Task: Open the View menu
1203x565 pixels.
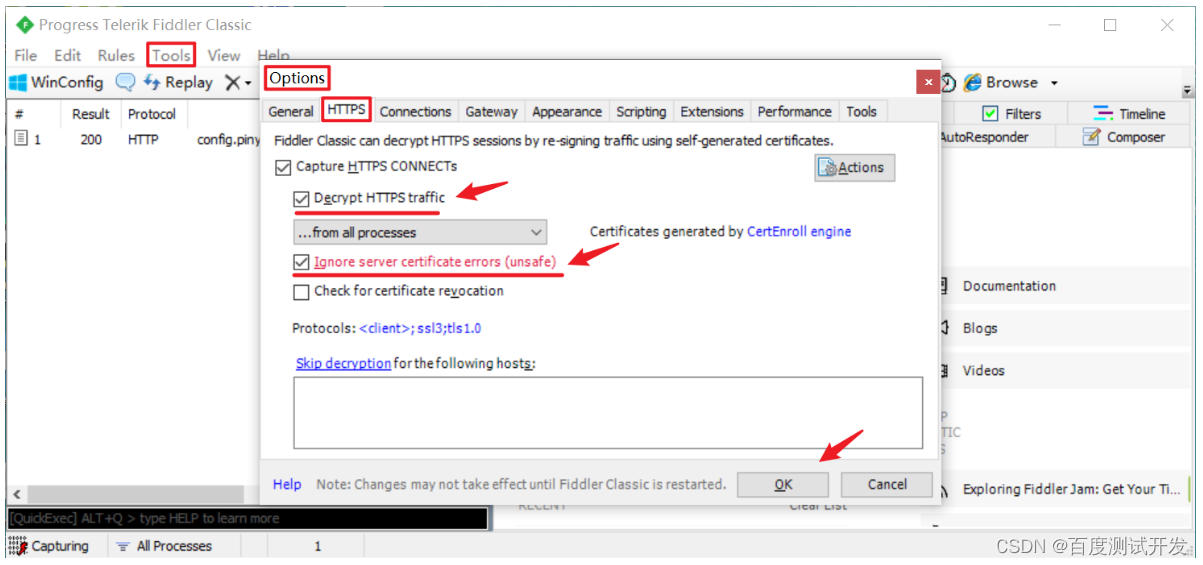Action: coord(224,55)
